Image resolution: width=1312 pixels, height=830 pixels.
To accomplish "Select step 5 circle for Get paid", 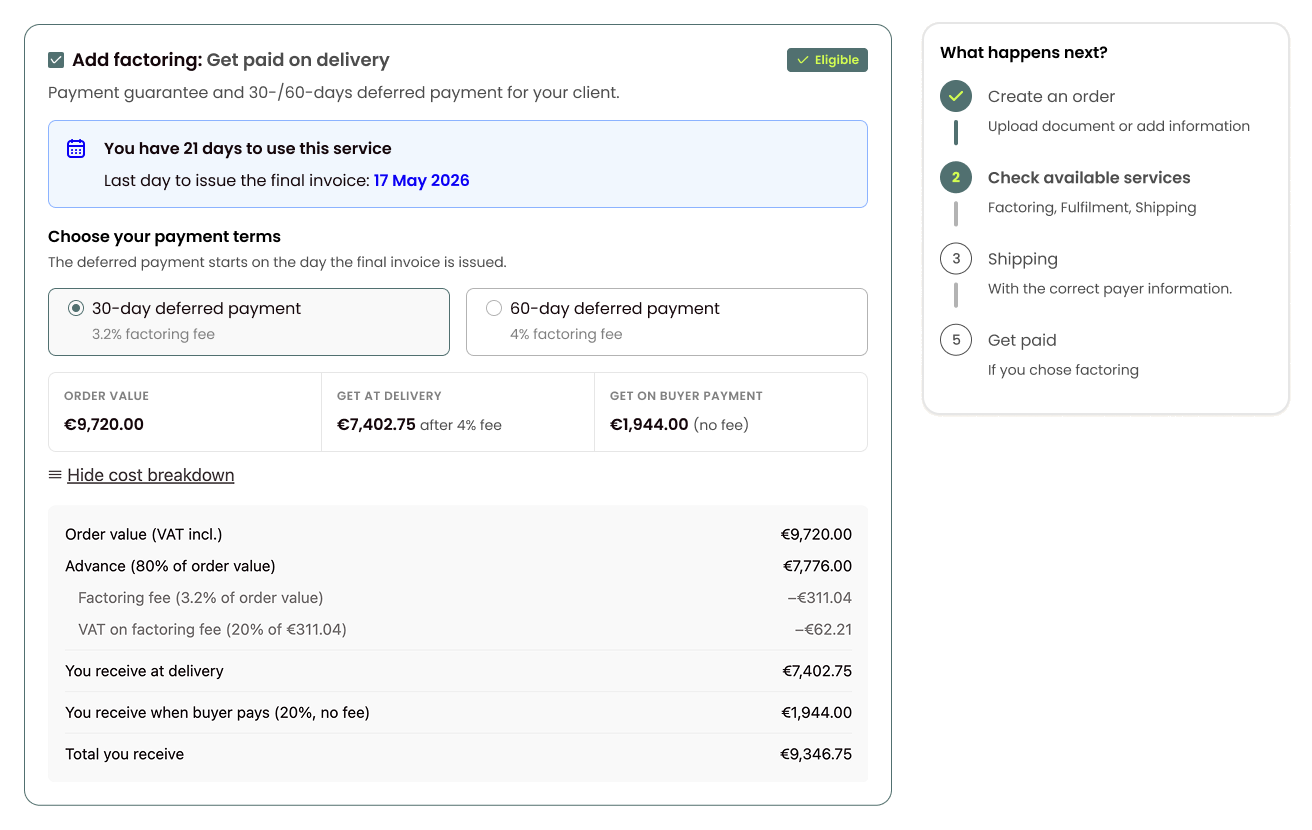I will (x=956, y=340).
